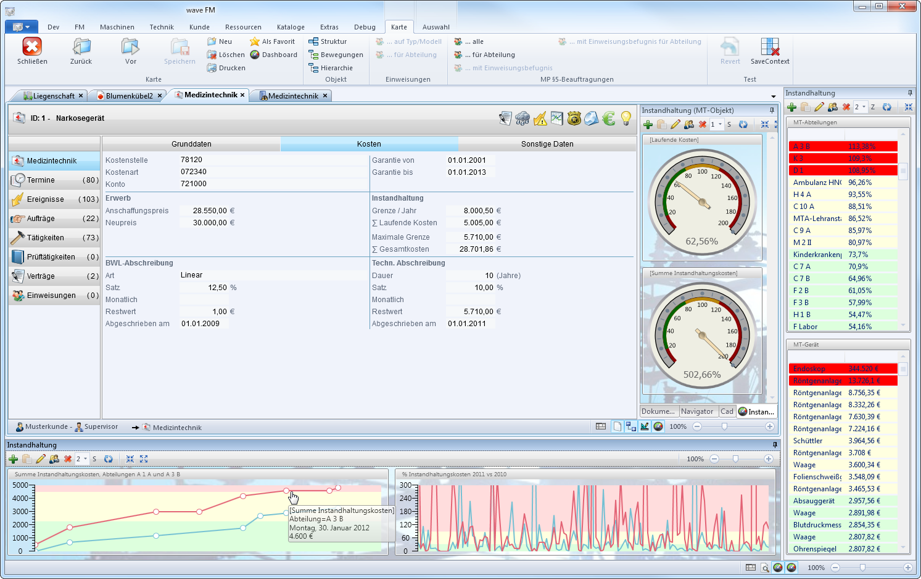Toggle auto-hide pin of bottom Instandhaltung panel
The width and height of the screenshot is (921, 579).
[774, 445]
